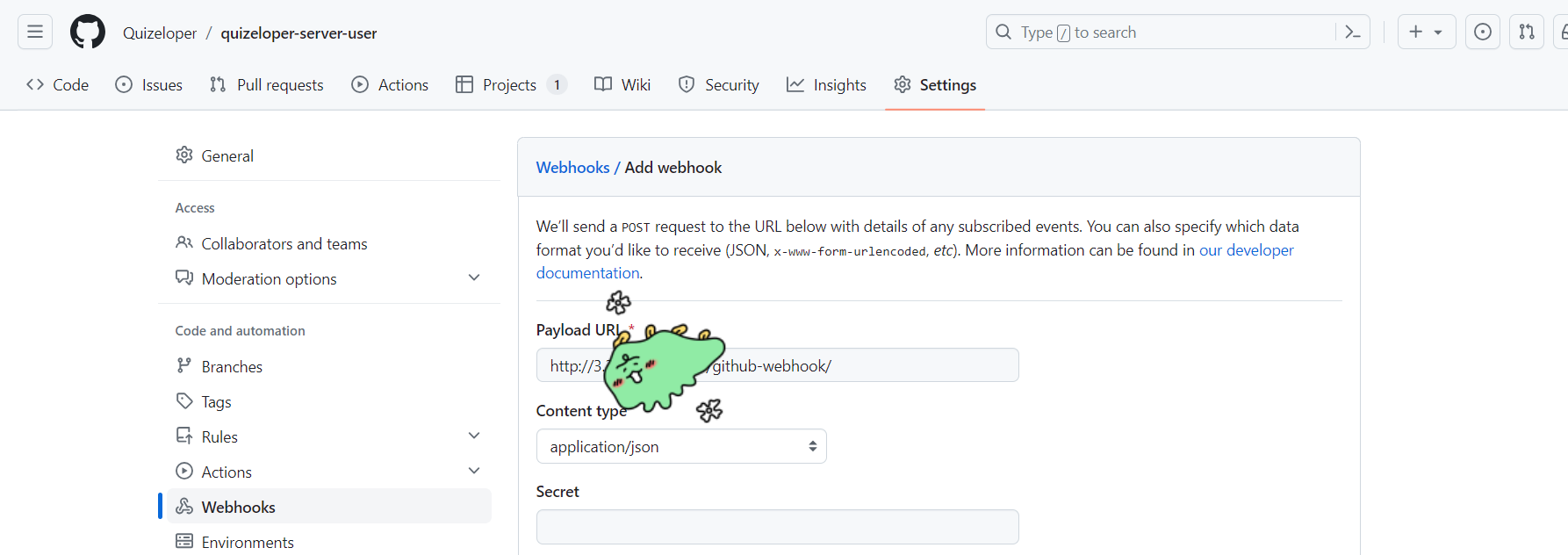Click the Webhooks icon in sidebar
The image size is (1568, 555).
tap(184, 507)
